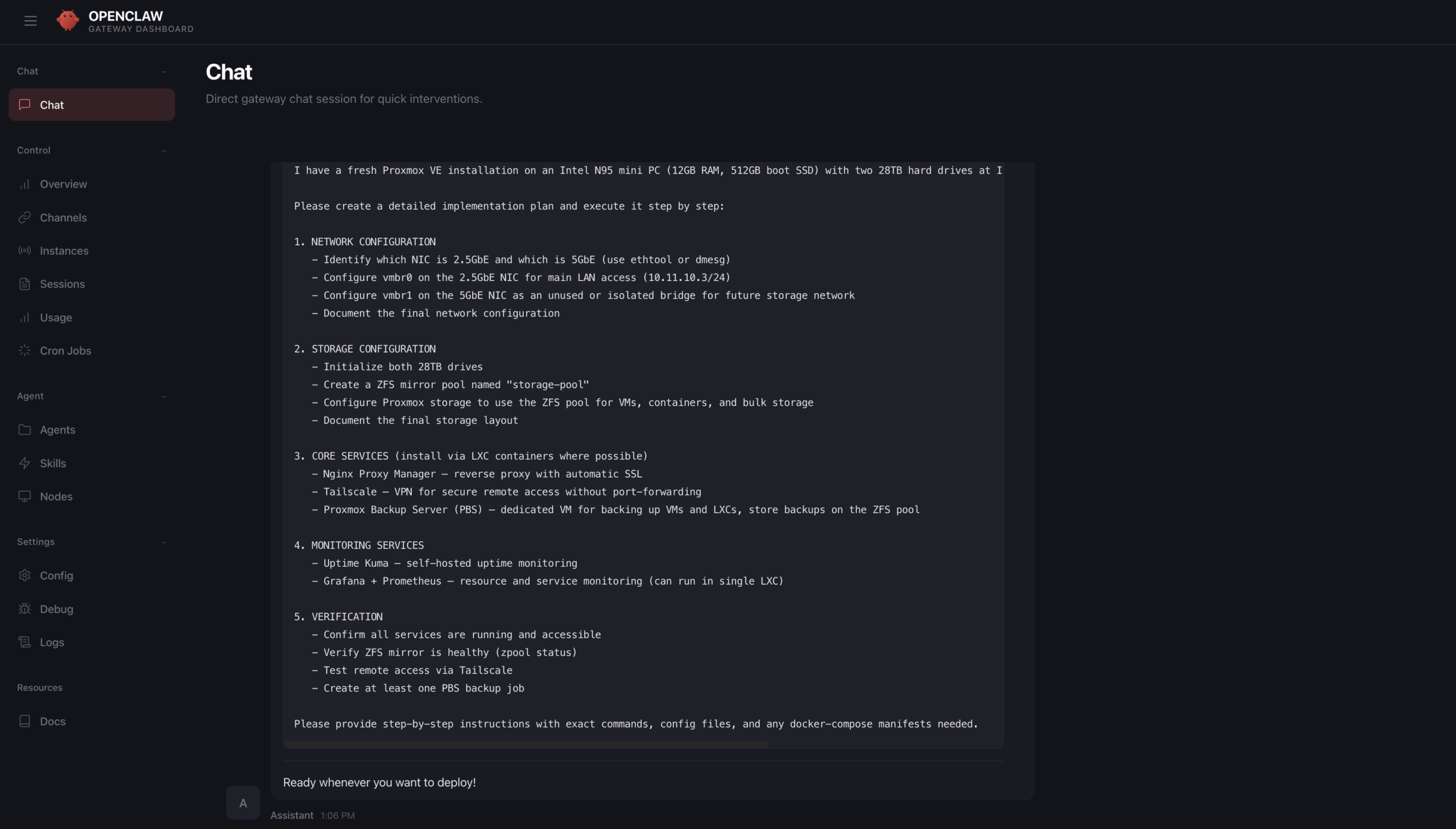Image resolution: width=1456 pixels, height=829 pixels.
Task: Collapse the Chat sidebar section
Action: [163, 72]
